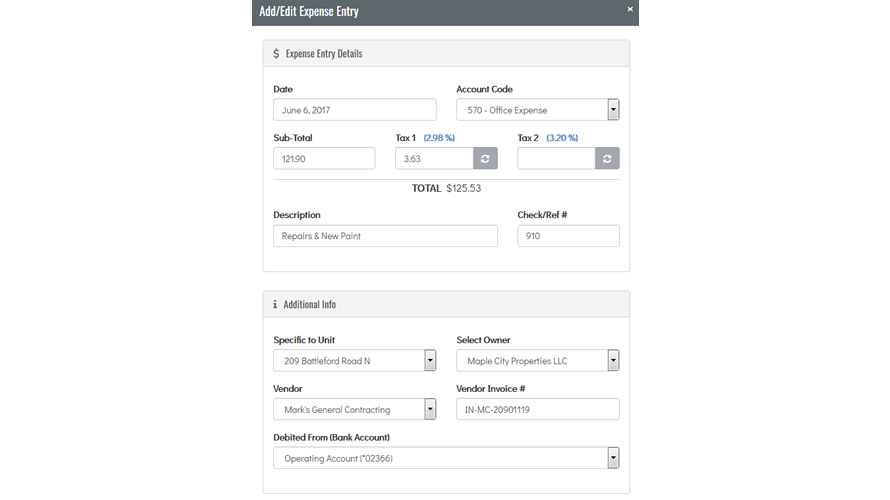Click into the Date field

(x=355, y=110)
